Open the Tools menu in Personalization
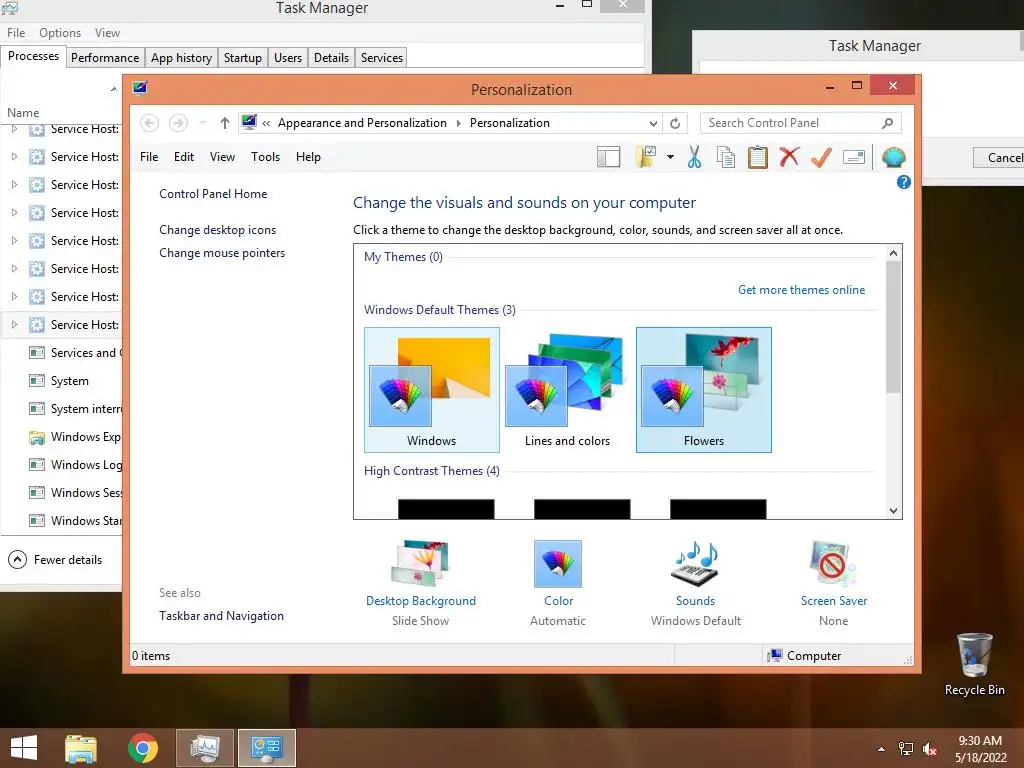Viewport: 1024px width, 768px height. [265, 157]
